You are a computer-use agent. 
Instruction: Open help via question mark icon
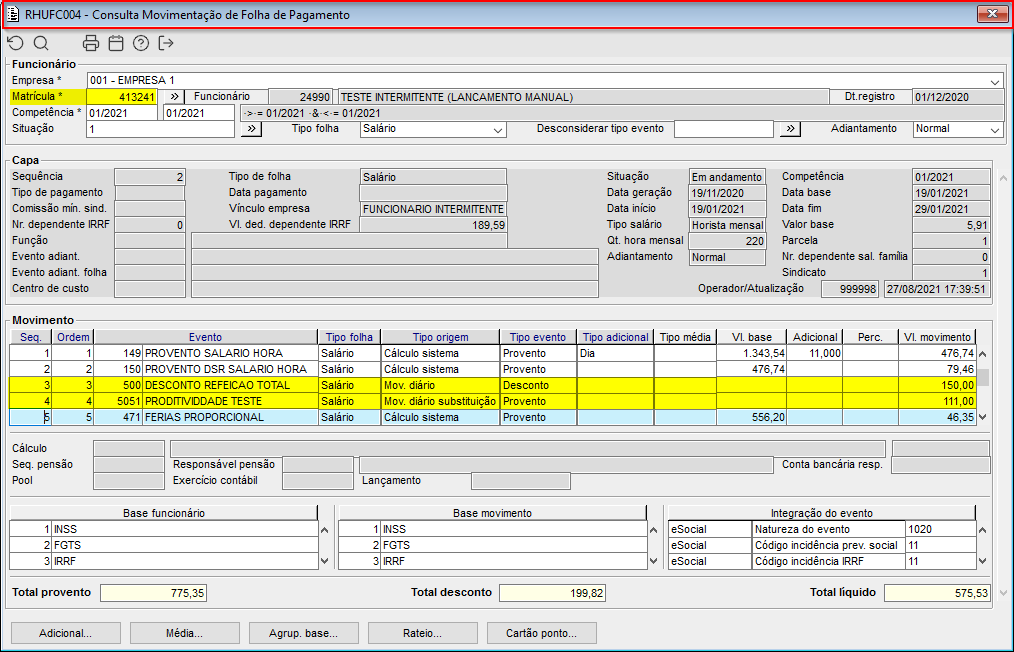tap(141, 43)
